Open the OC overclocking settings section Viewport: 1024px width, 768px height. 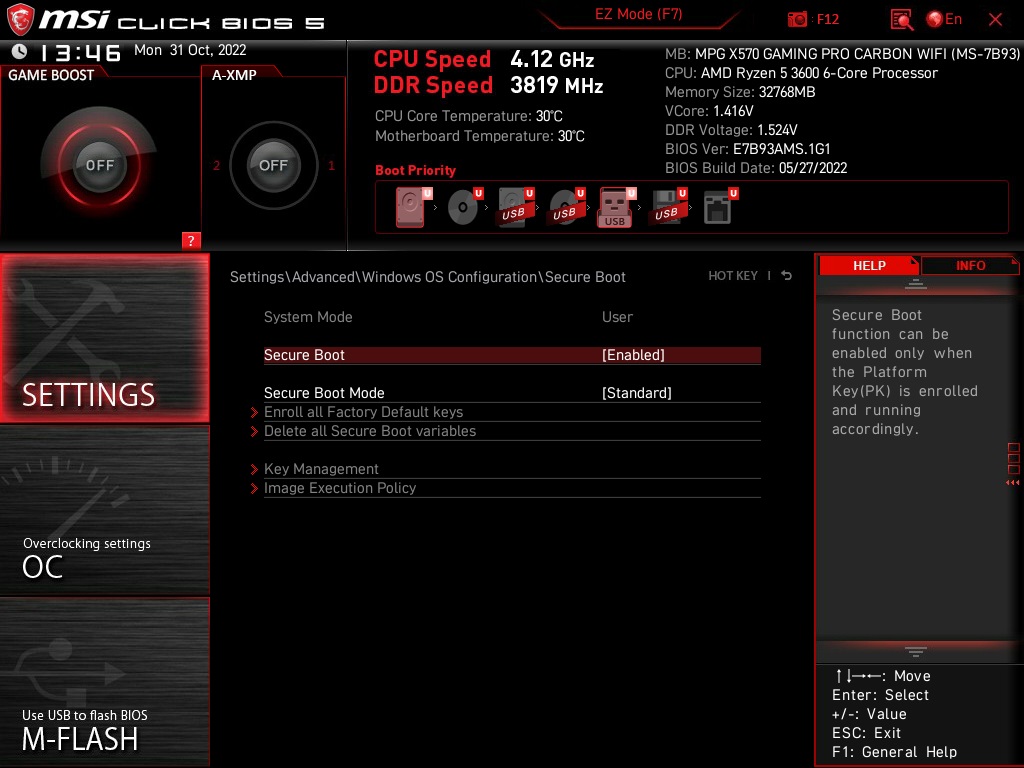pos(104,510)
